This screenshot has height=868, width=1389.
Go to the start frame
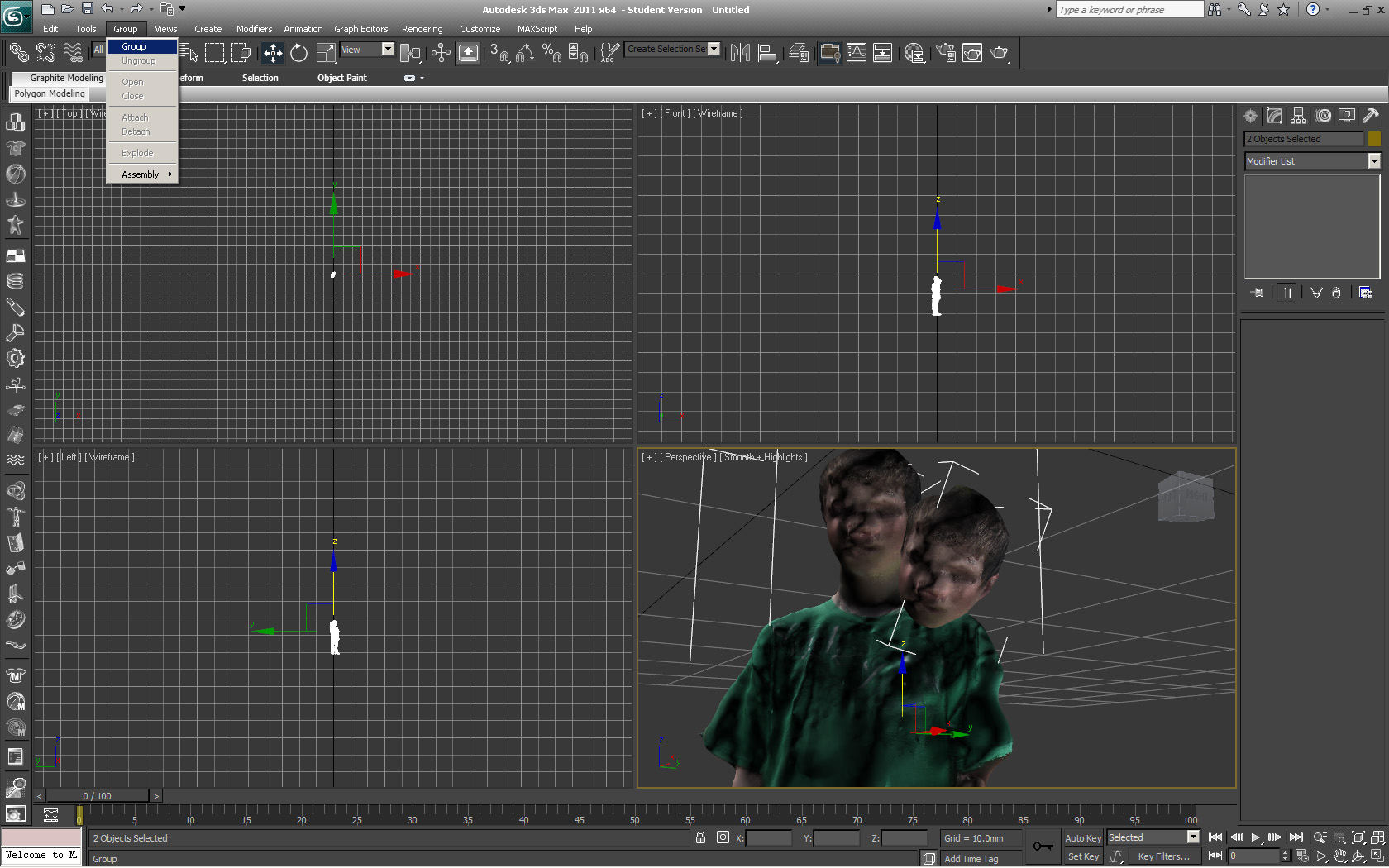1215,837
